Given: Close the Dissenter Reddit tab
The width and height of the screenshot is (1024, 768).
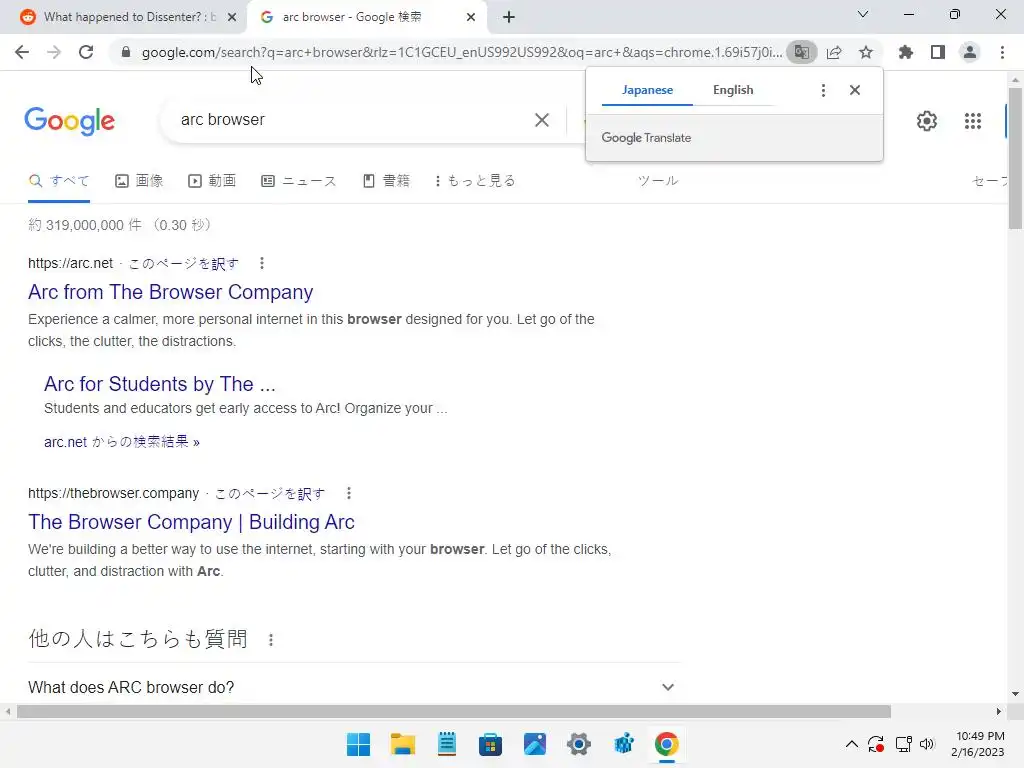Looking at the screenshot, I should [232, 17].
